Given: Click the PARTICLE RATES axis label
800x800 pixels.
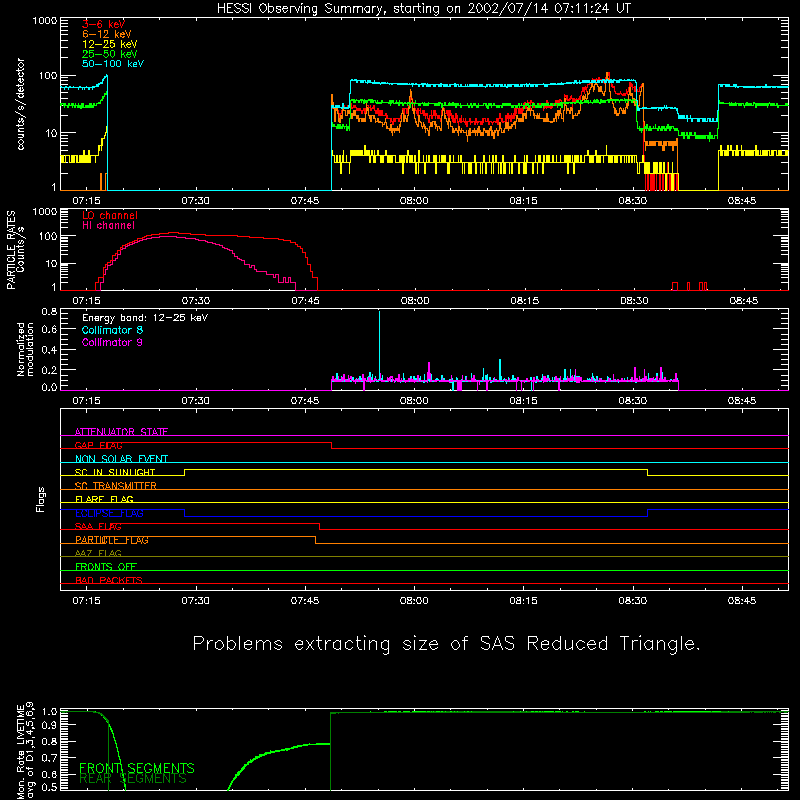Looking at the screenshot, I should (11, 250).
